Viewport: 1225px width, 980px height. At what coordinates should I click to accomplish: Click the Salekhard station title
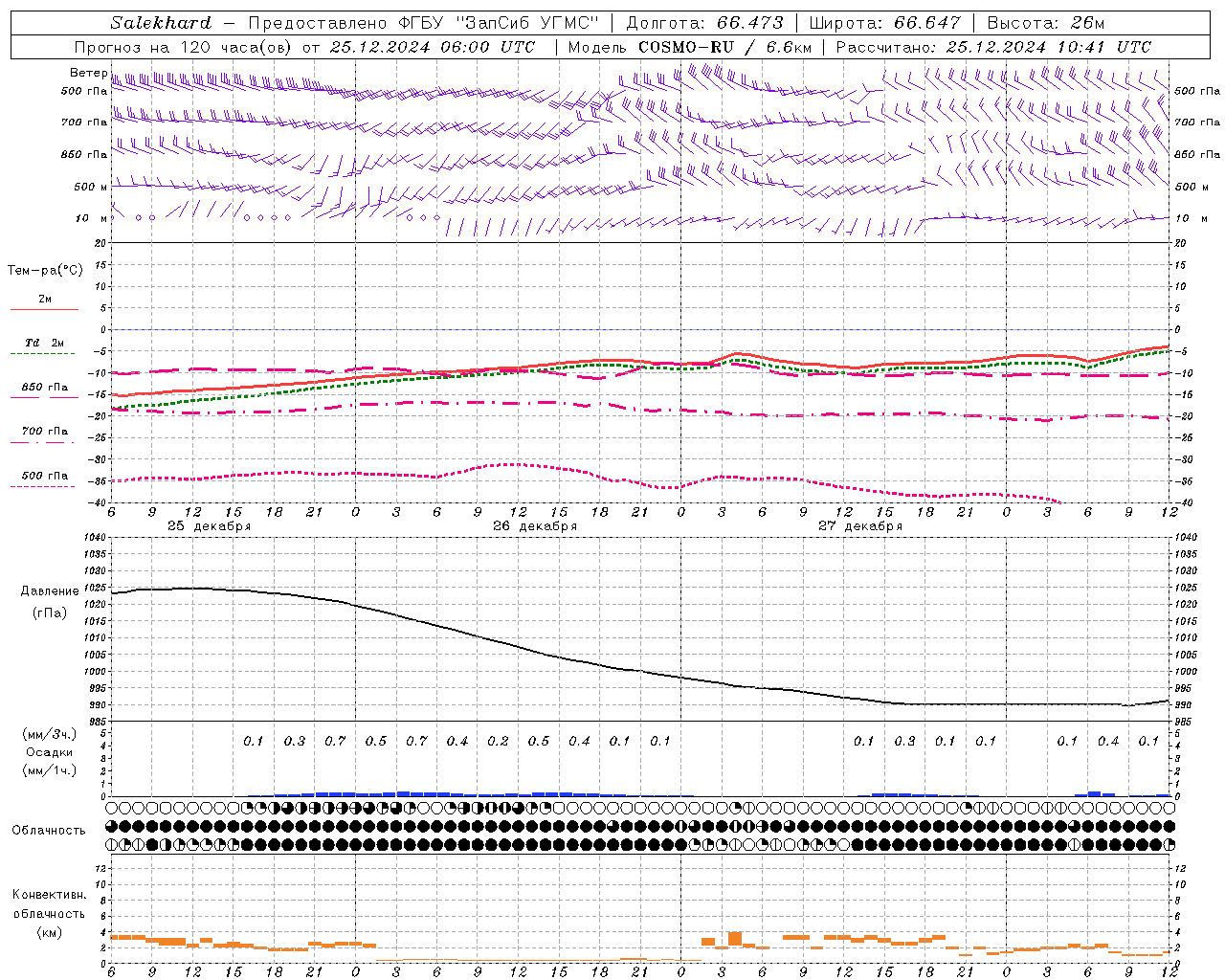pos(160,23)
